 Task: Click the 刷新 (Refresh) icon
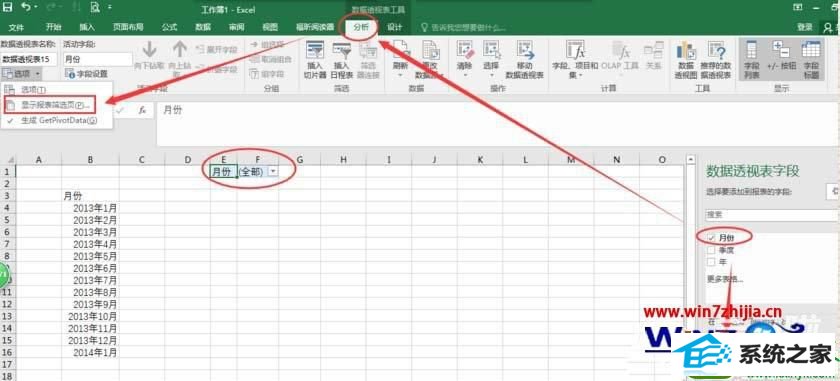(401, 51)
